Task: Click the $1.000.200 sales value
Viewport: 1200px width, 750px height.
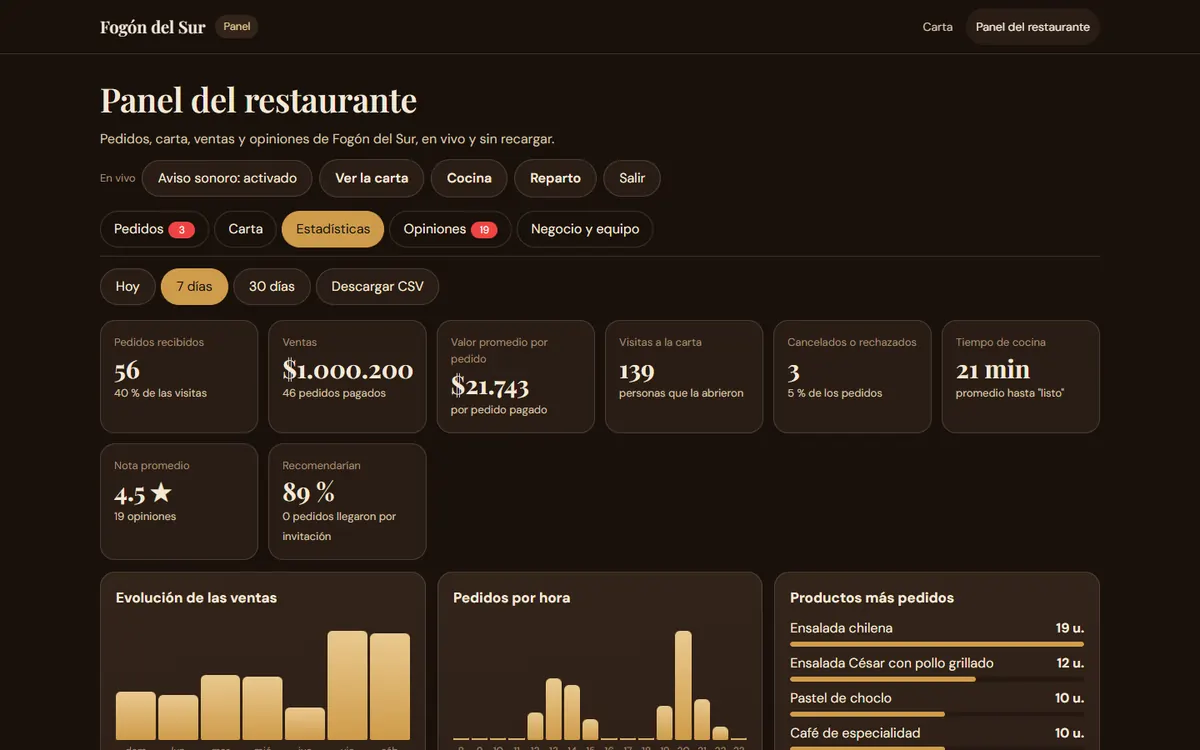Action: pos(348,370)
